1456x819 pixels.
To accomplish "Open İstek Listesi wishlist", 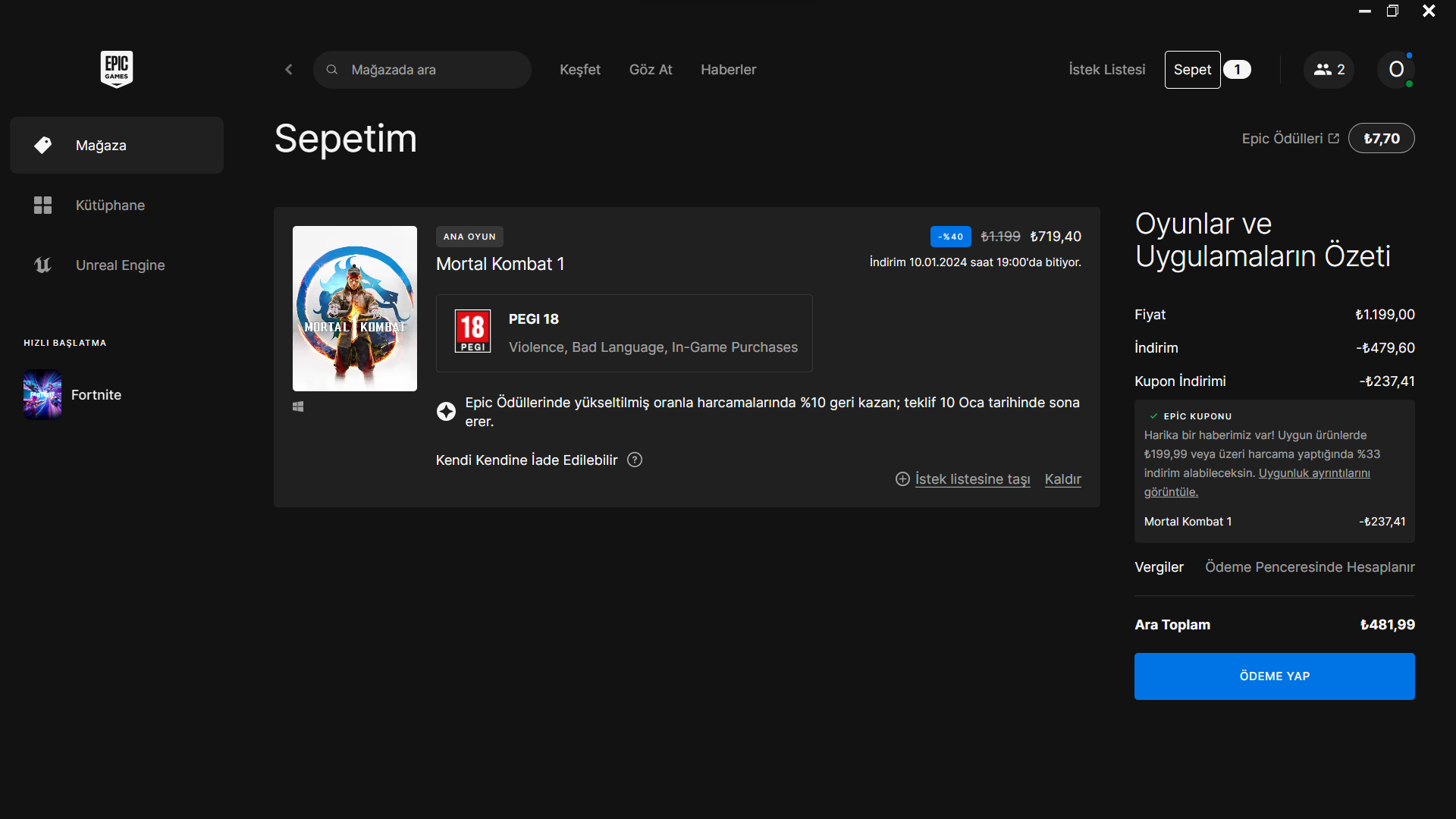I will [1106, 70].
